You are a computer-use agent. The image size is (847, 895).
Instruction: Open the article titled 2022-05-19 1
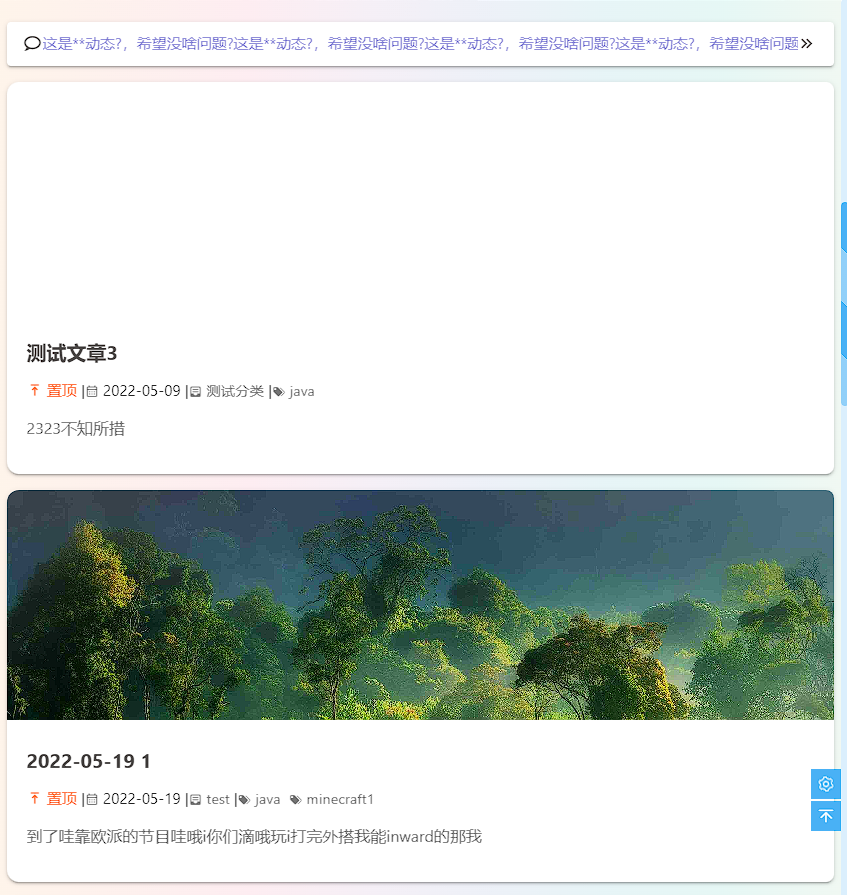point(88,761)
